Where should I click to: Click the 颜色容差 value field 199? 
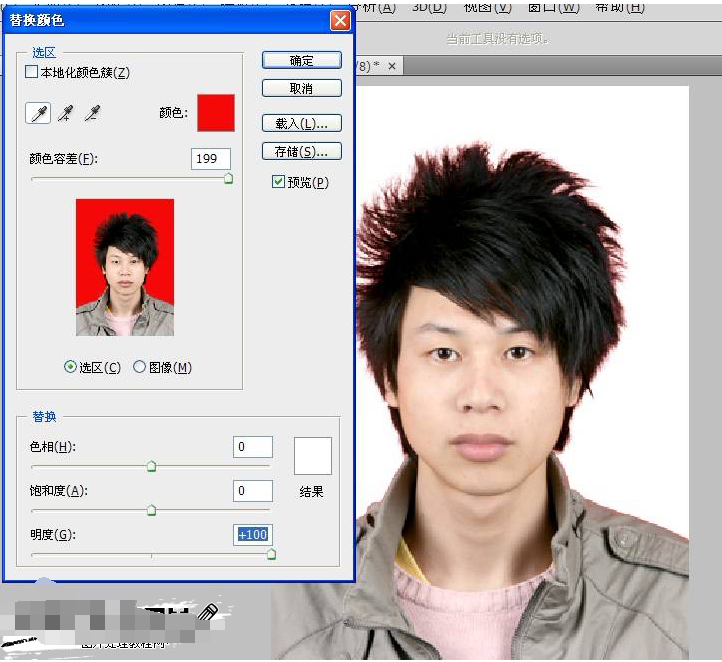[211, 159]
